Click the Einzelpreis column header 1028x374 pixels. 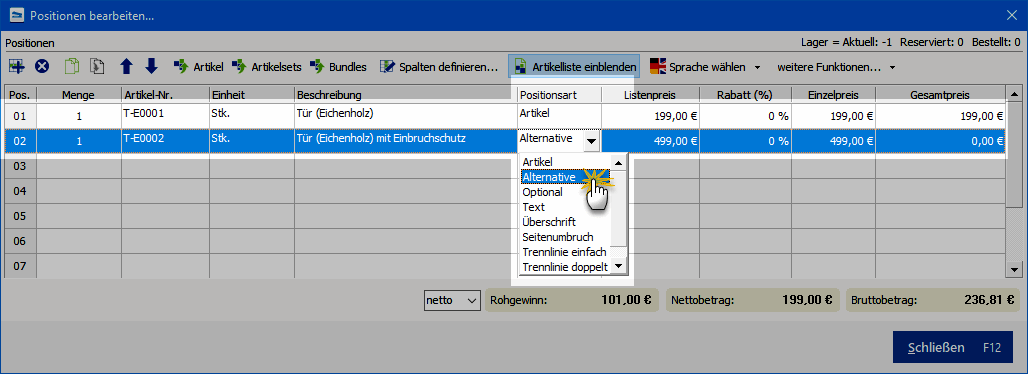coord(833,96)
